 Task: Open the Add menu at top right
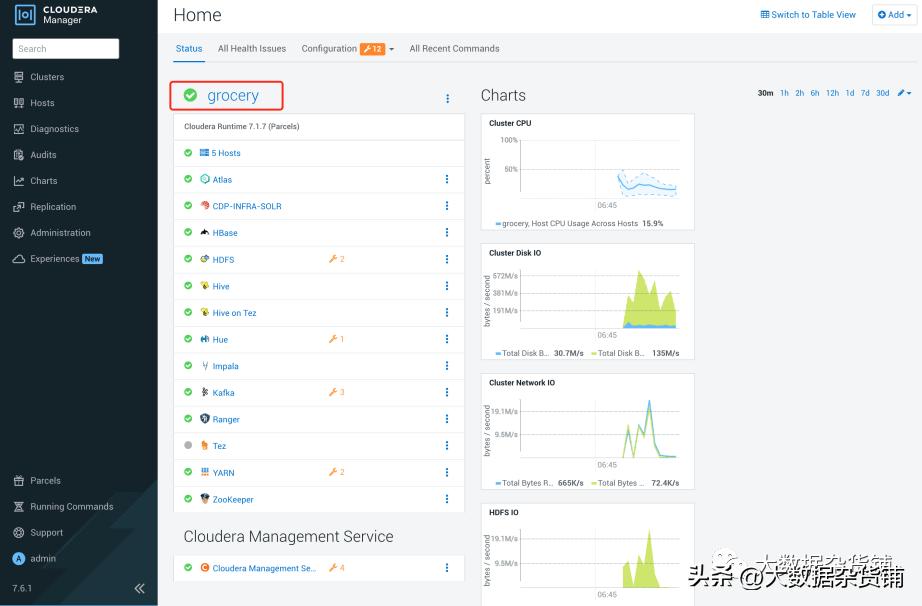893,14
